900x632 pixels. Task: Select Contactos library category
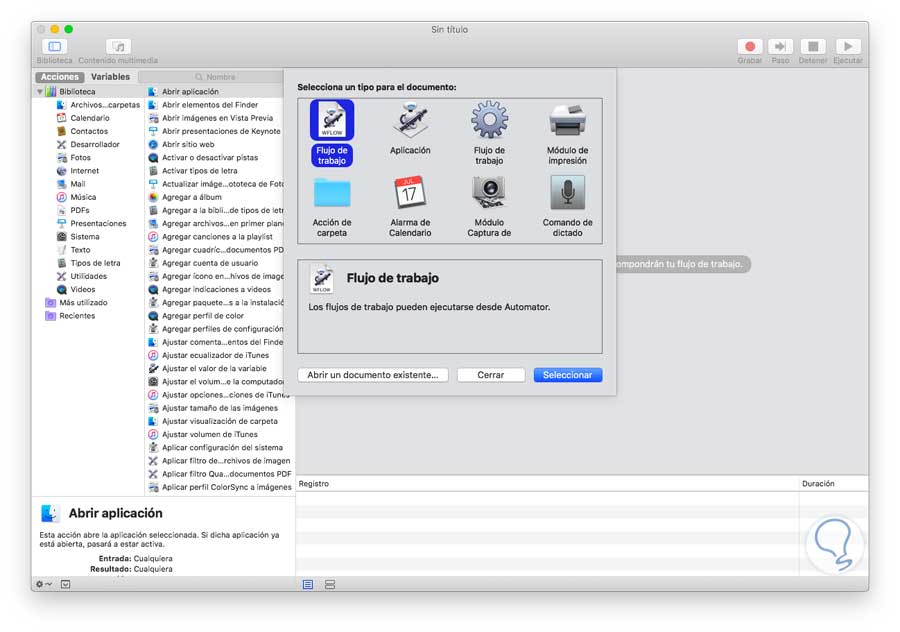(x=82, y=131)
